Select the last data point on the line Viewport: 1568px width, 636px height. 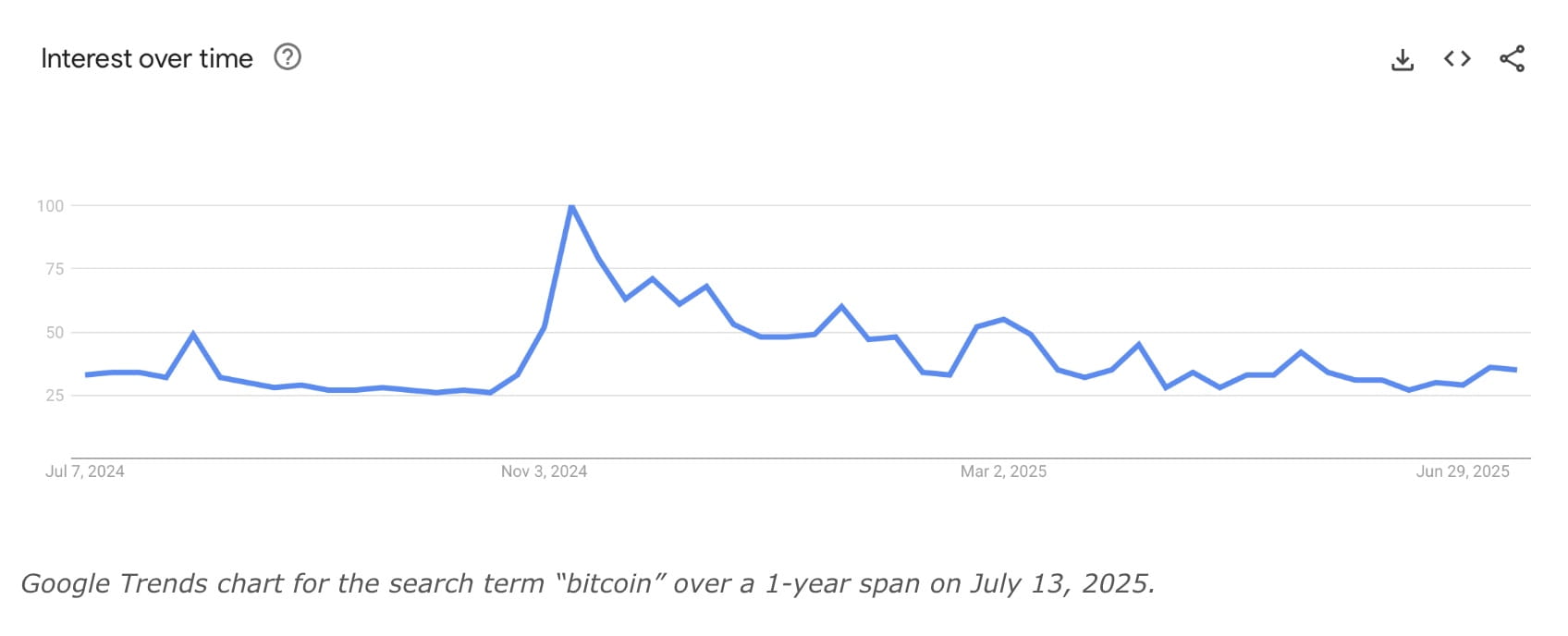pyautogui.click(x=1515, y=370)
